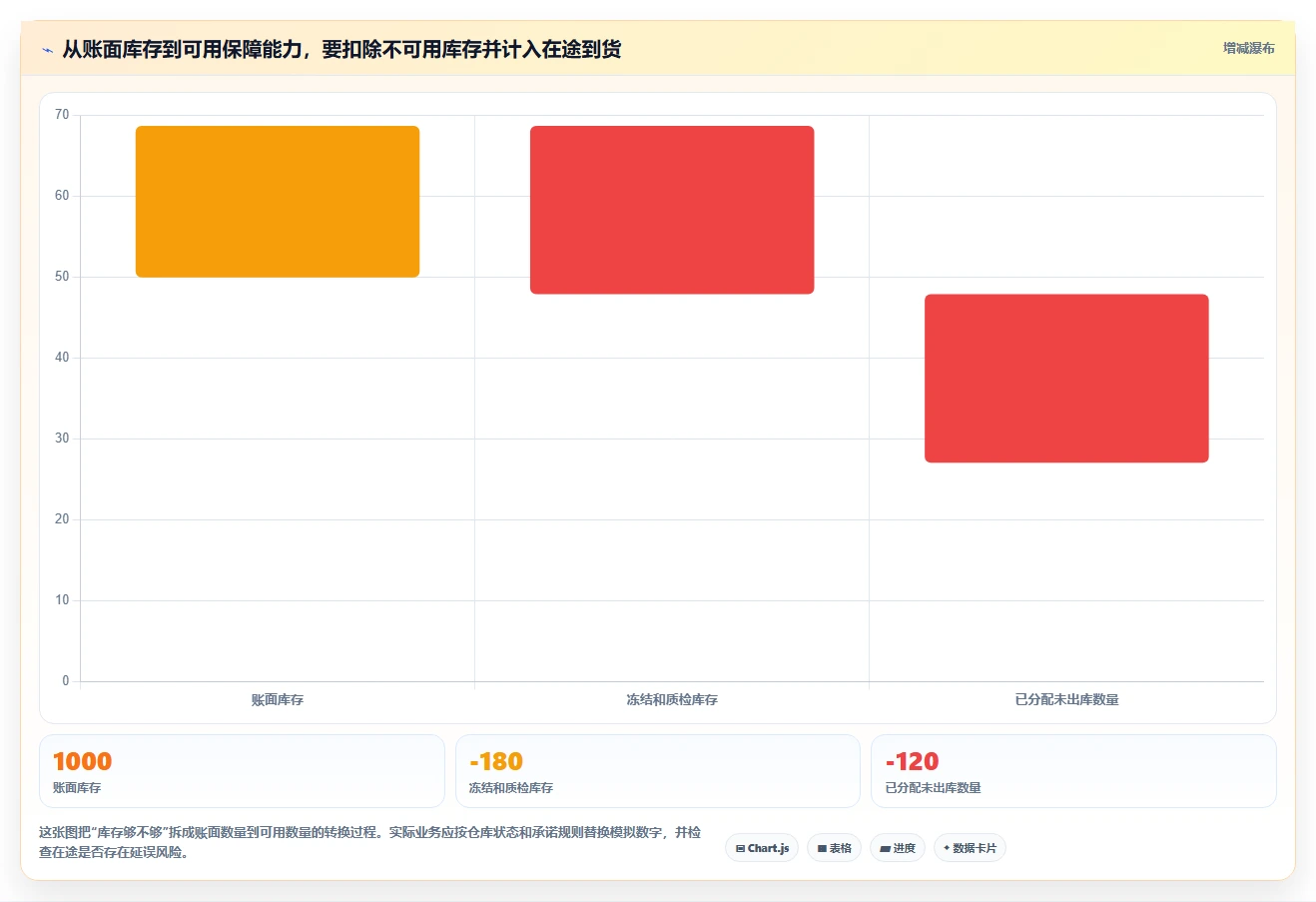Click the 表格 tag chip
This screenshot has height=902, width=1316.
pos(834,848)
